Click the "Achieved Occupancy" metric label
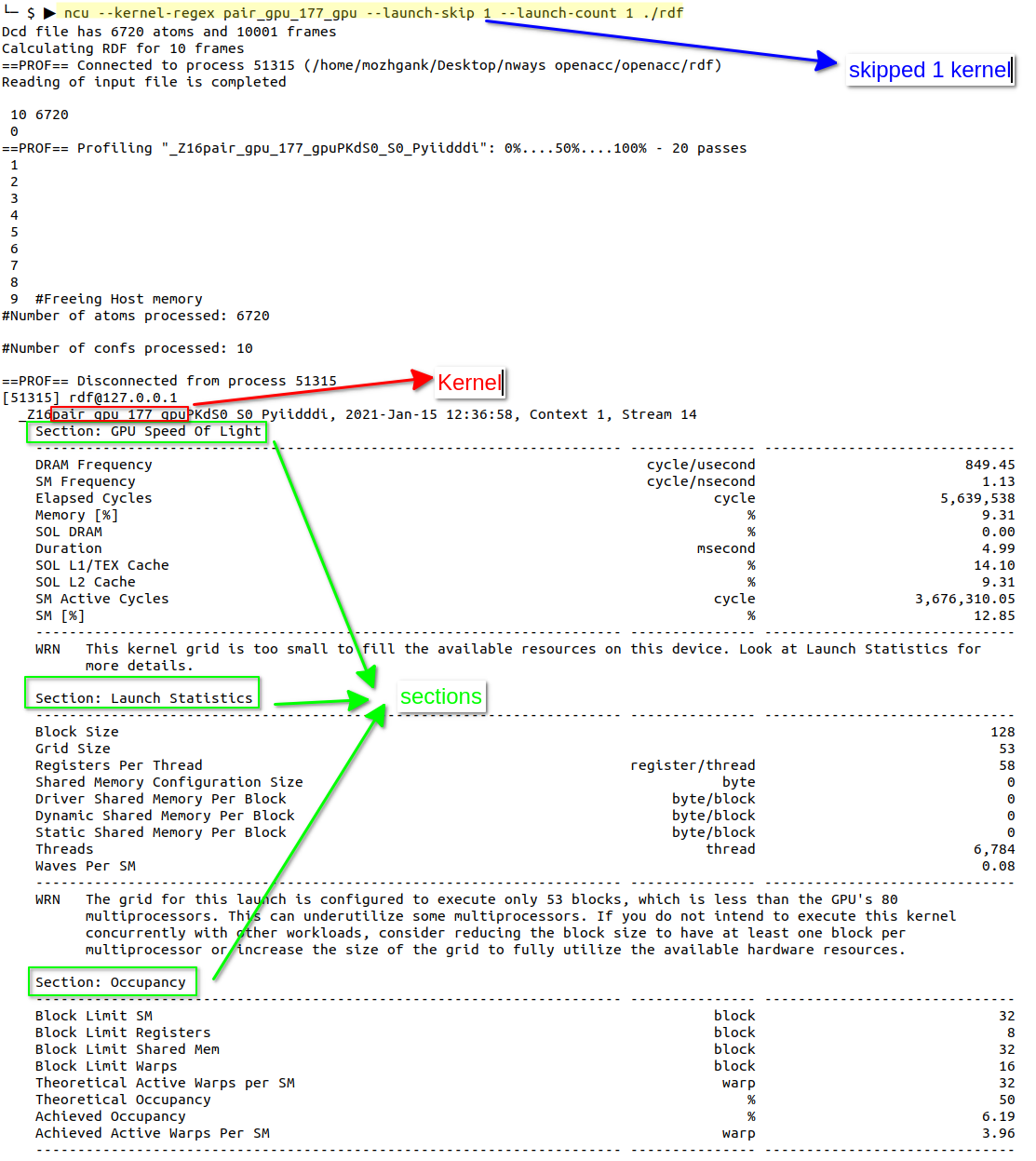The height and width of the screenshot is (1161, 1036). 110,1116
